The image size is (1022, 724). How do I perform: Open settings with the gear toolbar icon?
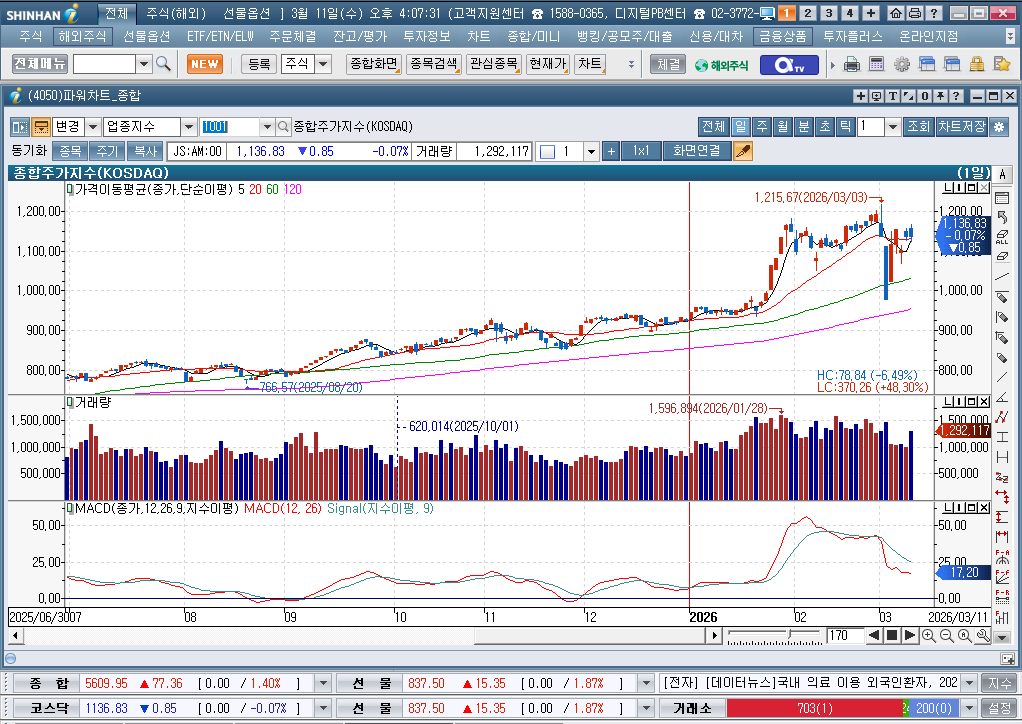[901, 64]
